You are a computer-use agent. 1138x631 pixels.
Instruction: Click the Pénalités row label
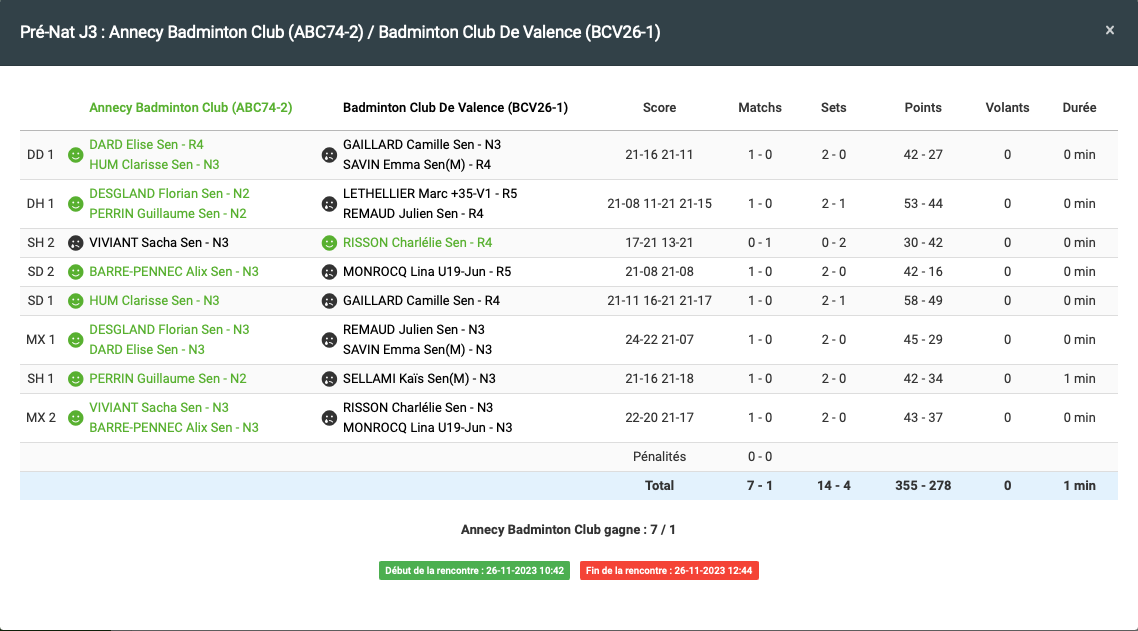[659, 457]
